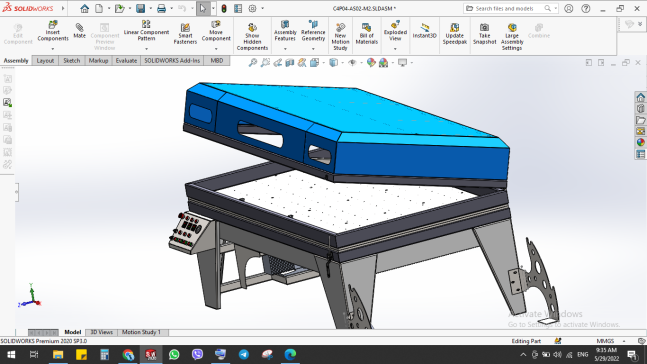The height and width of the screenshot is (364, 647).
Task: Activate the Move Component tool
Action: coord(216,31)
